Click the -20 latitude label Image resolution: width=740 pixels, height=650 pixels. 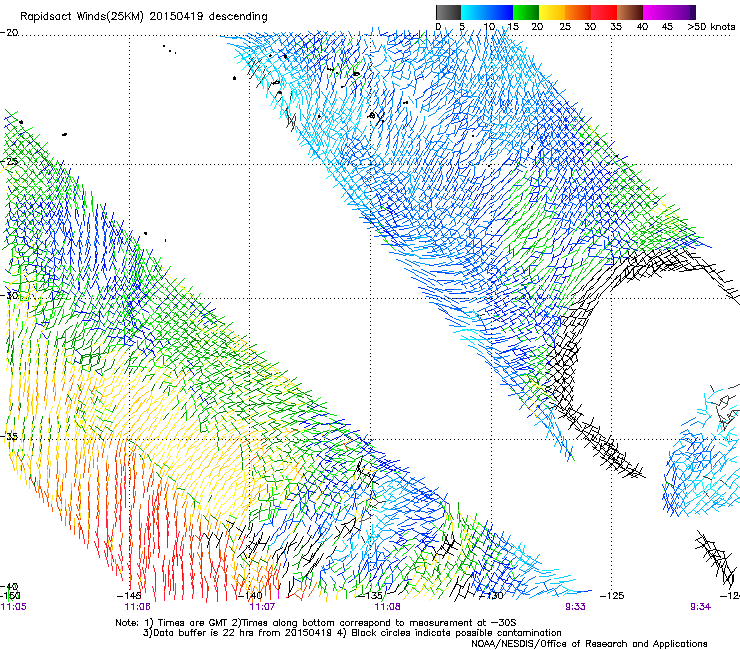(x=9, y=33)
